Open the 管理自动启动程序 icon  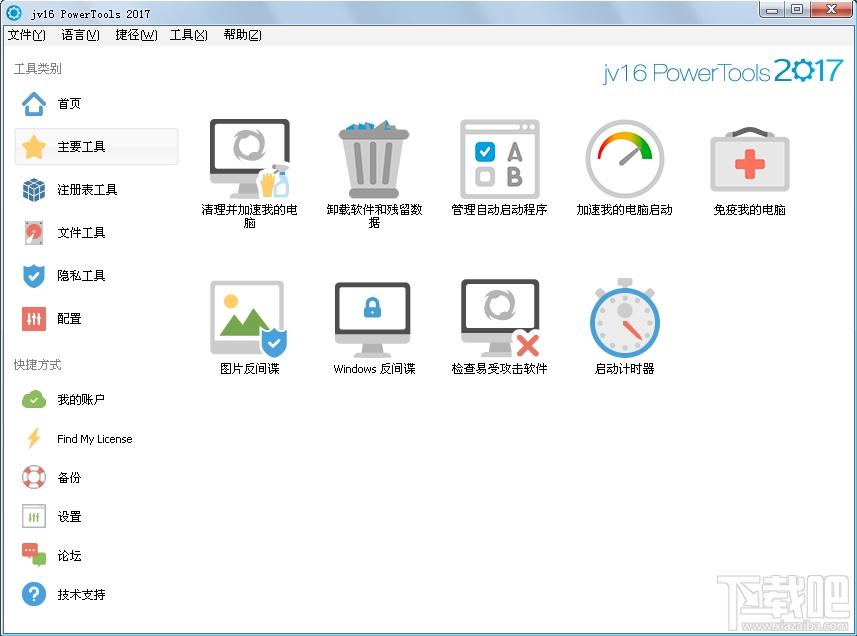[500, 159]
